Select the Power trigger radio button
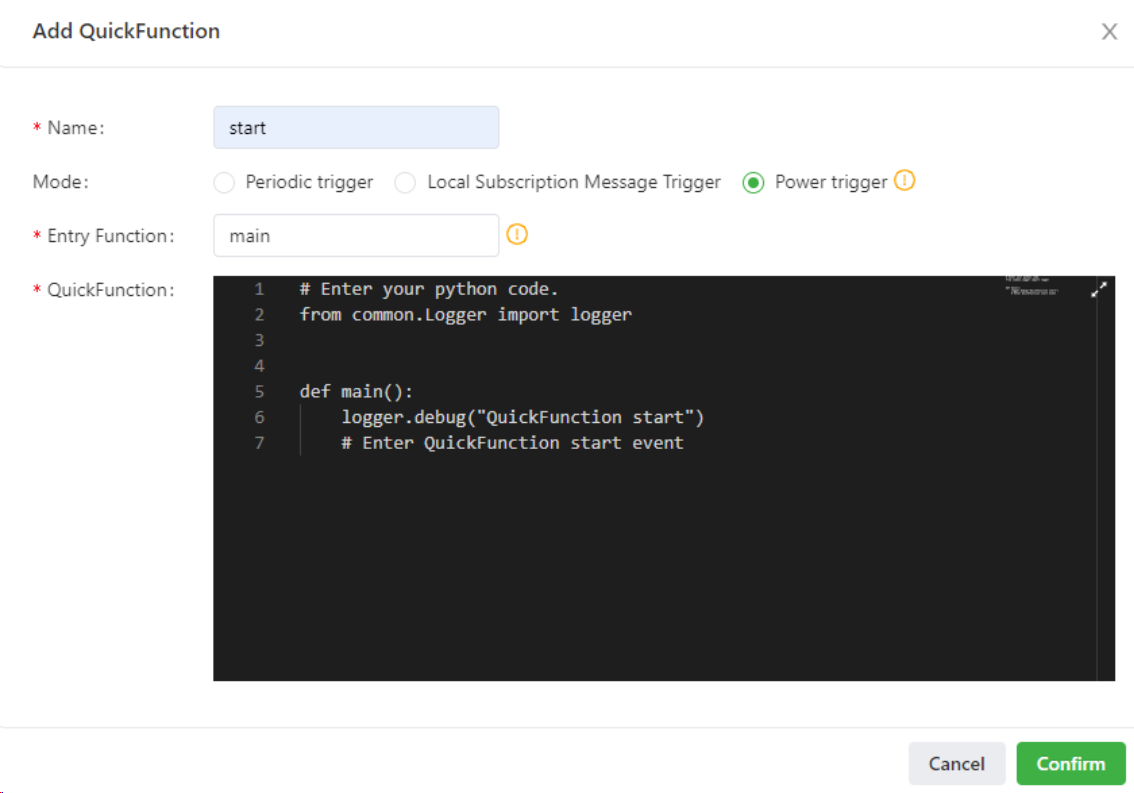The height and width of the screenshot is (793, 1134). coord(753,182)
